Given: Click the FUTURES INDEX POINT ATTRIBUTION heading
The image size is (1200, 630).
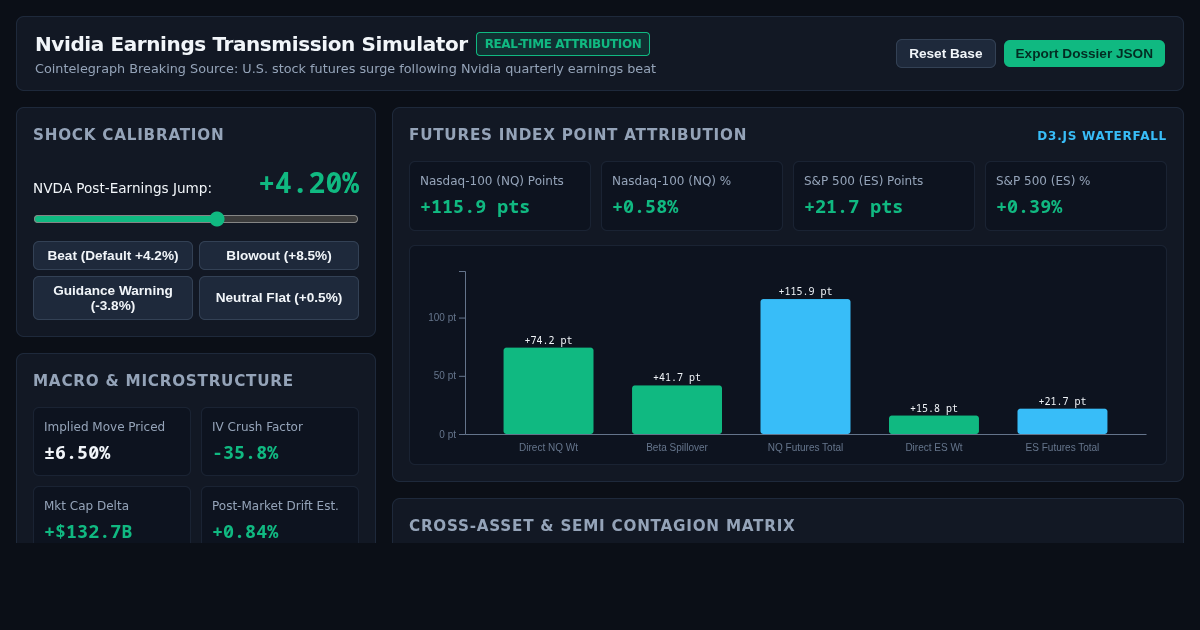Looking at the screenshot, I should 578,135.
